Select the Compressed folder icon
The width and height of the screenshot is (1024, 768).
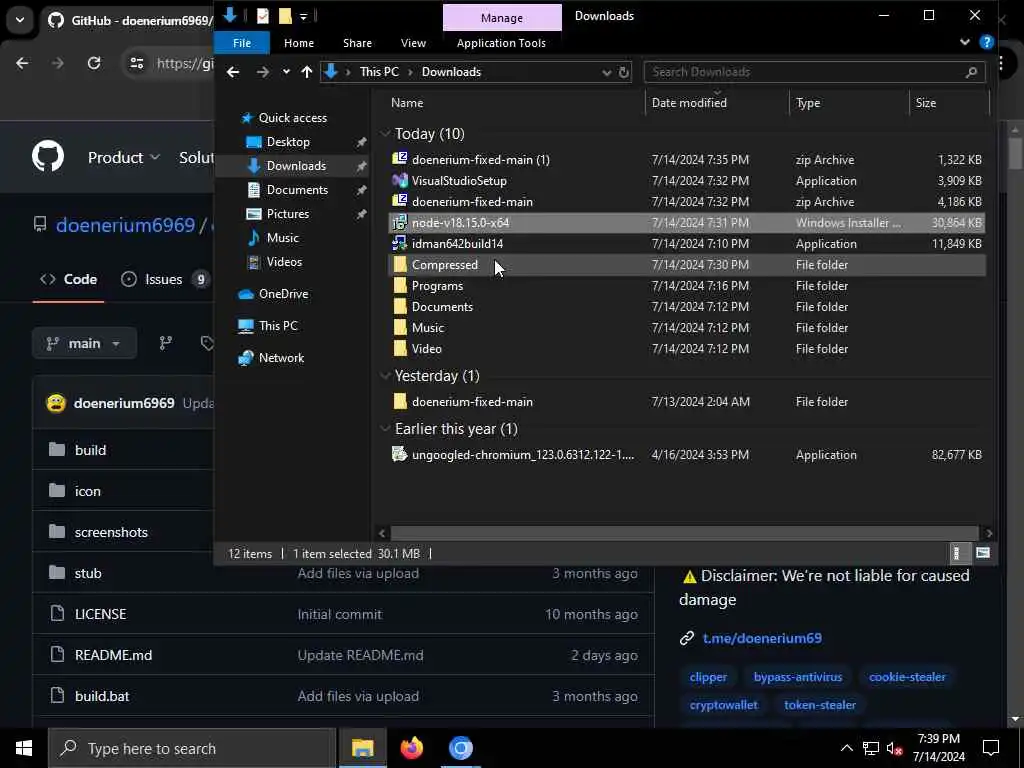[400, 264]
